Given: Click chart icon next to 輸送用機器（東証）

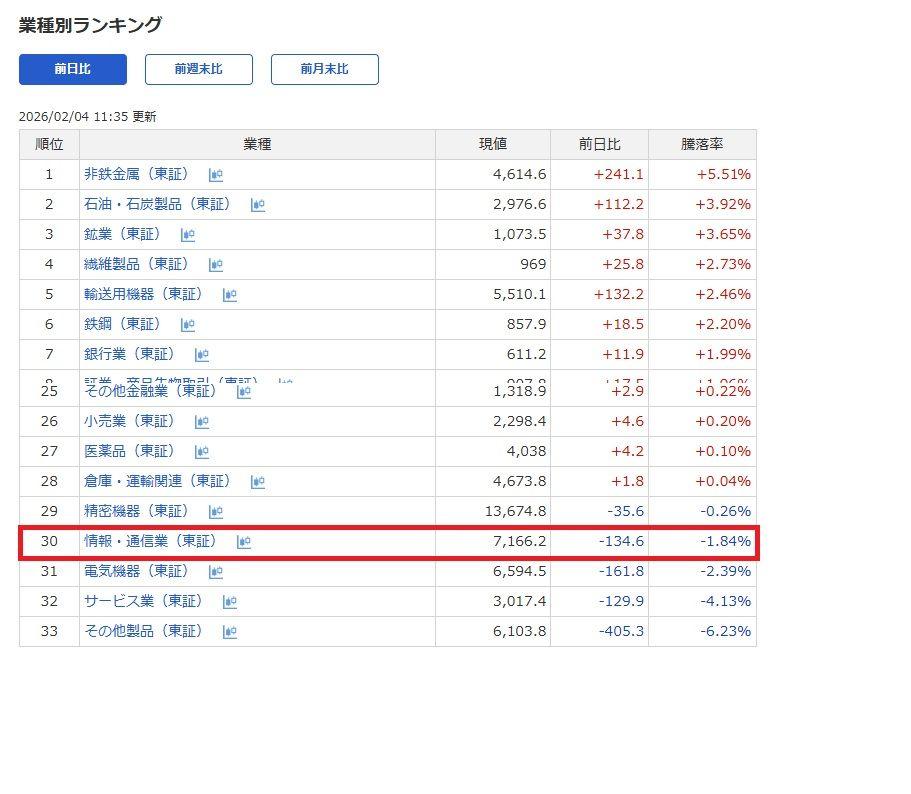Looking at the screenshot, I should tap(230, 295).
